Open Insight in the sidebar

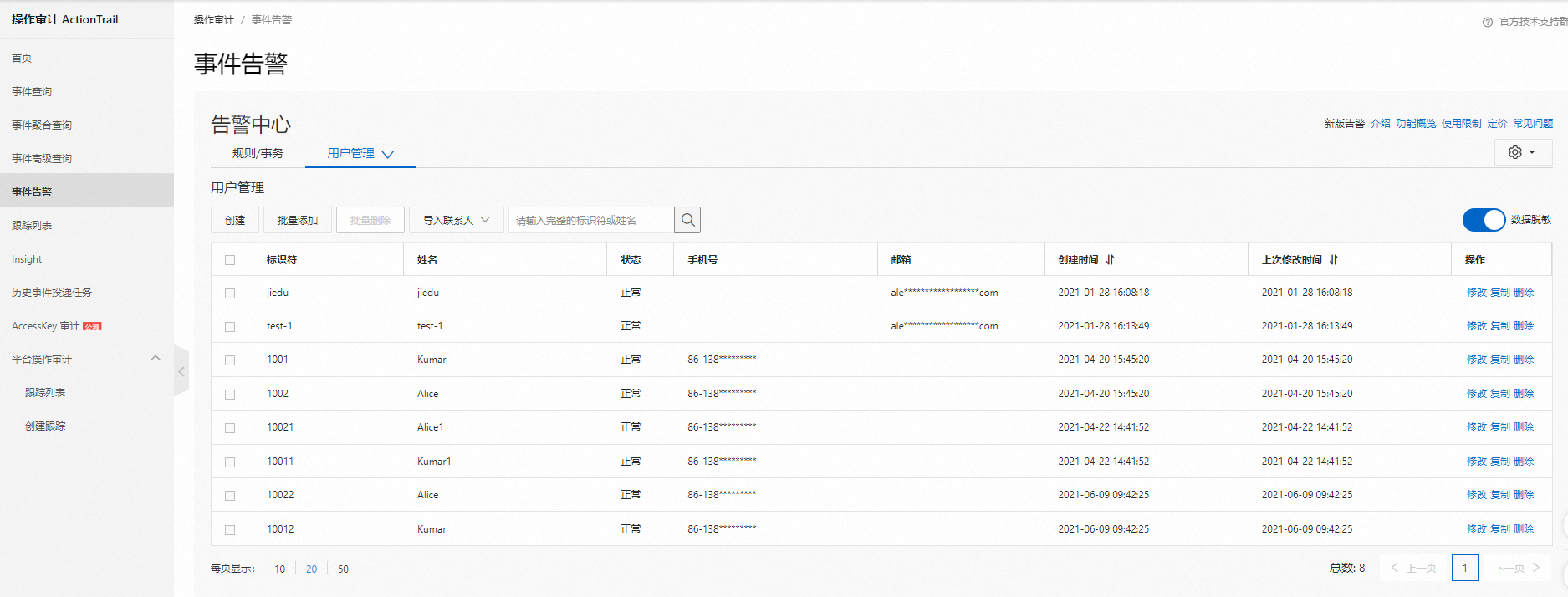27,259
